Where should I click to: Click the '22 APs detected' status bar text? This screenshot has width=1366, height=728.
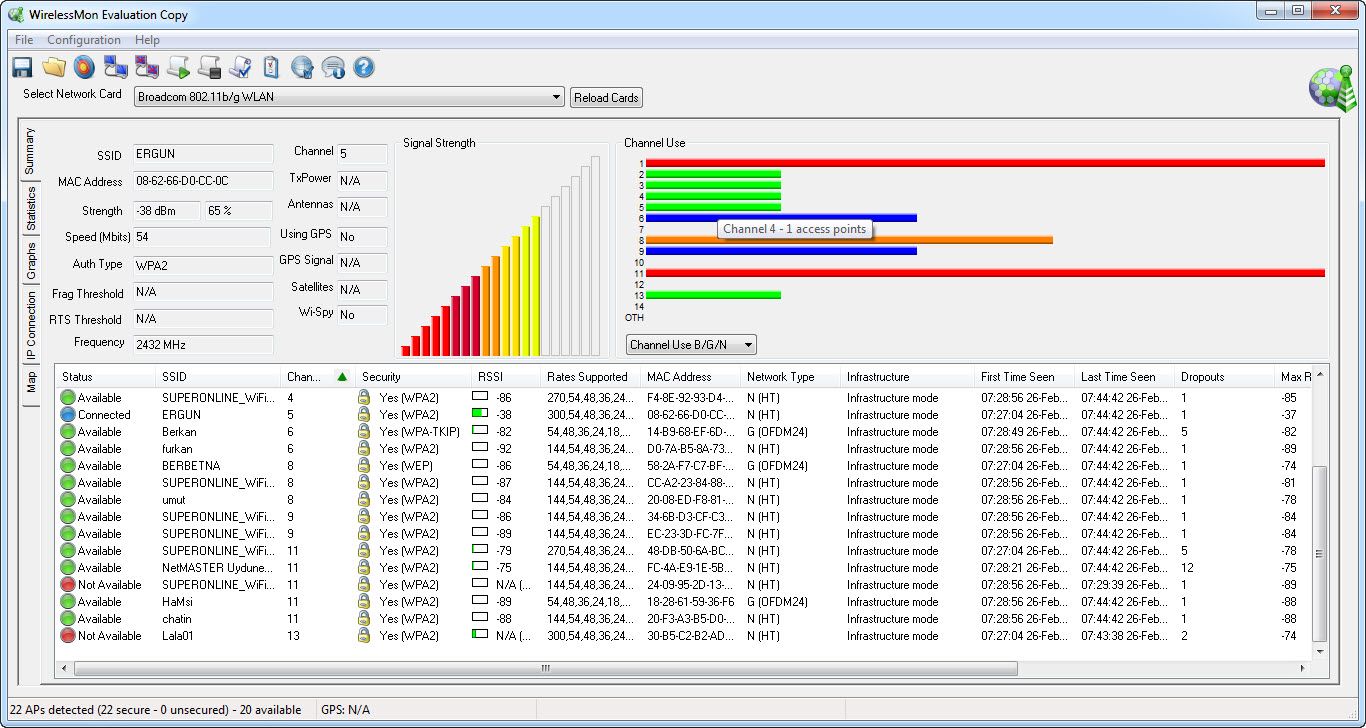tap(155, 710)
